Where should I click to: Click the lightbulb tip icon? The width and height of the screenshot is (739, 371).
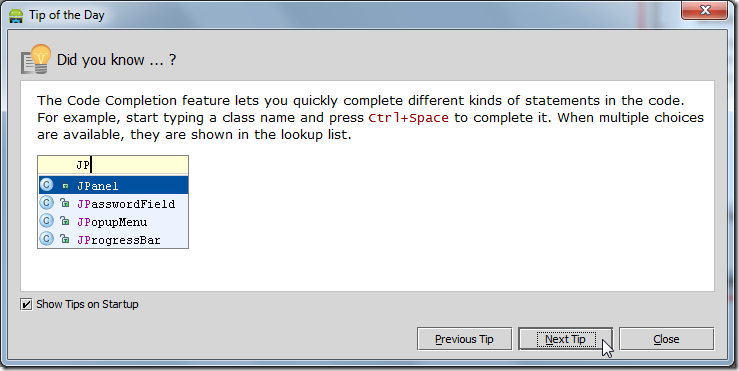click(36, 59)
